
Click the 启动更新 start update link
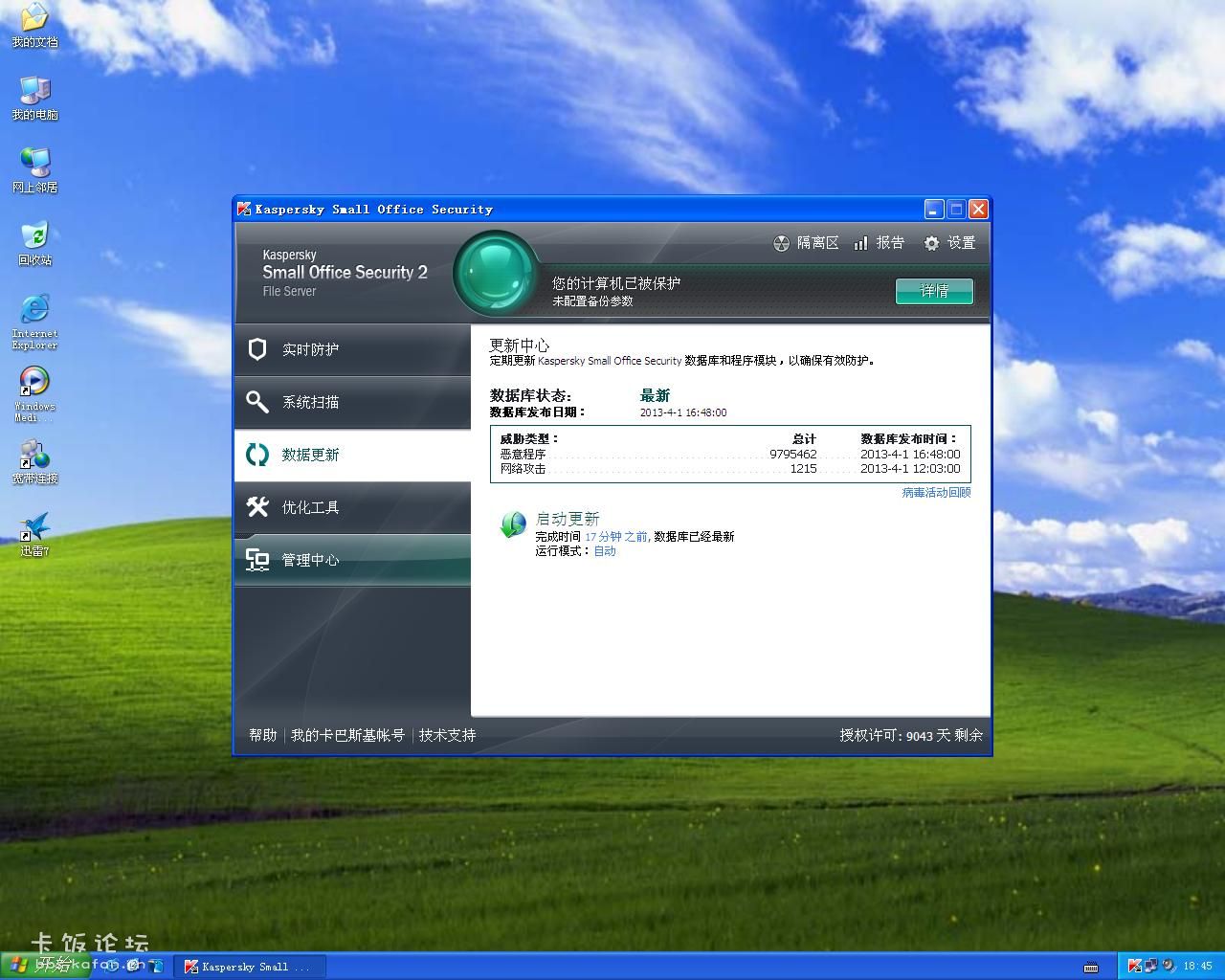[568, 519]
